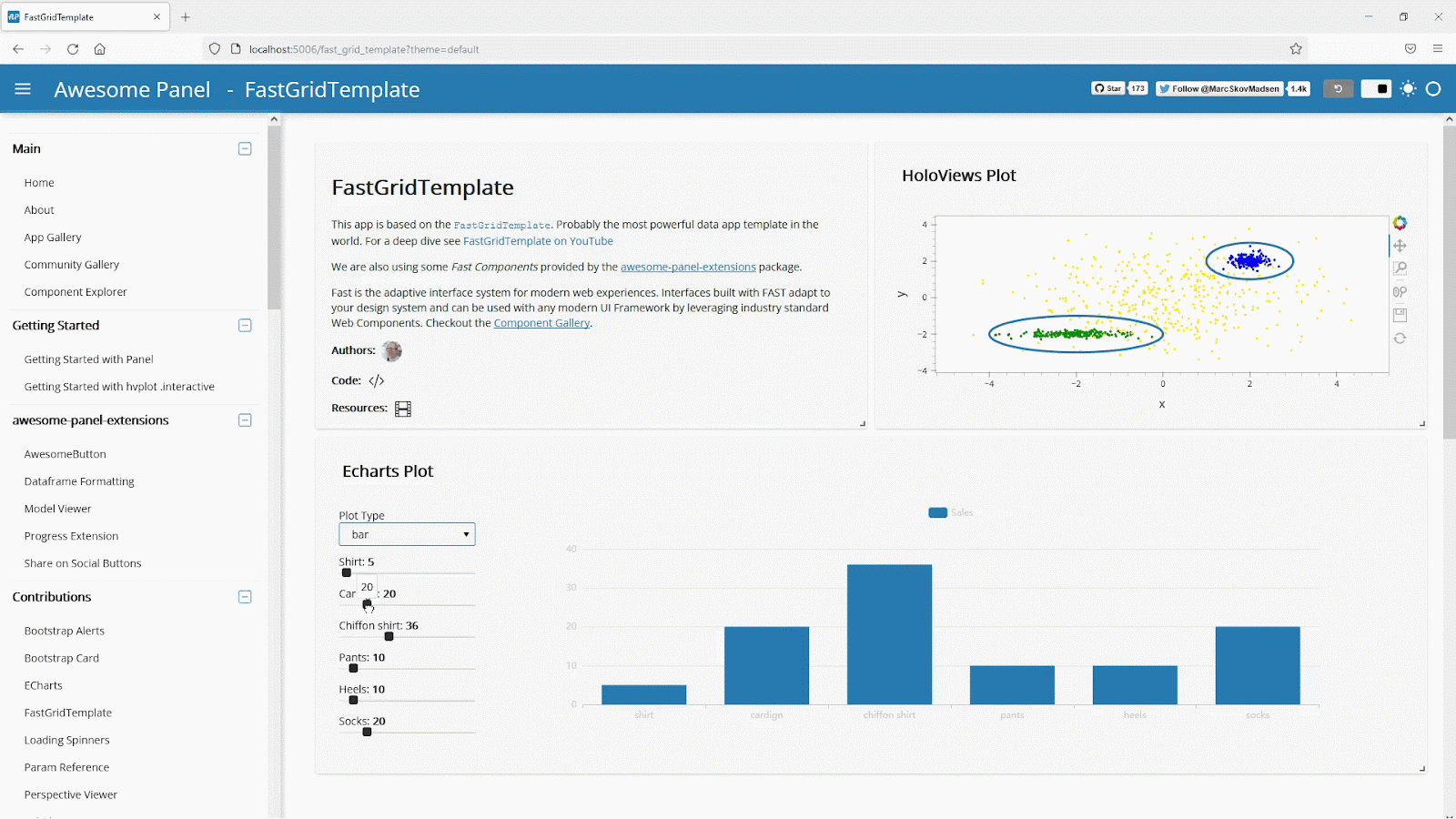Click the Cardigan slider handle

[x=367, y=603]
